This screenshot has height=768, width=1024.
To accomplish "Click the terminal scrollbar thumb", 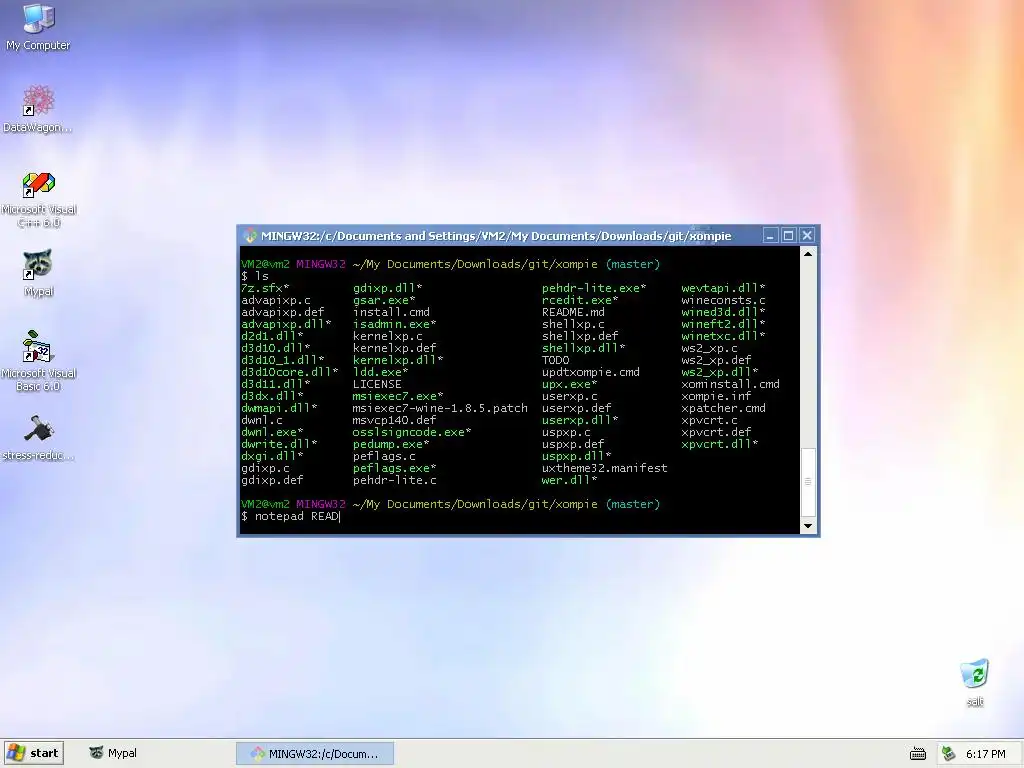I will pyautogui.click(x=808, y=482).
